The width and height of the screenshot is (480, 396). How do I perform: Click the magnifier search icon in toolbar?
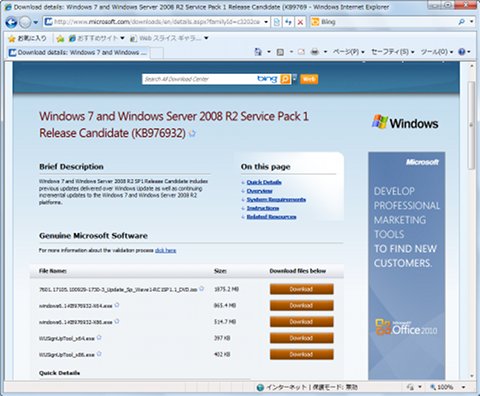(x=461, y=22)
